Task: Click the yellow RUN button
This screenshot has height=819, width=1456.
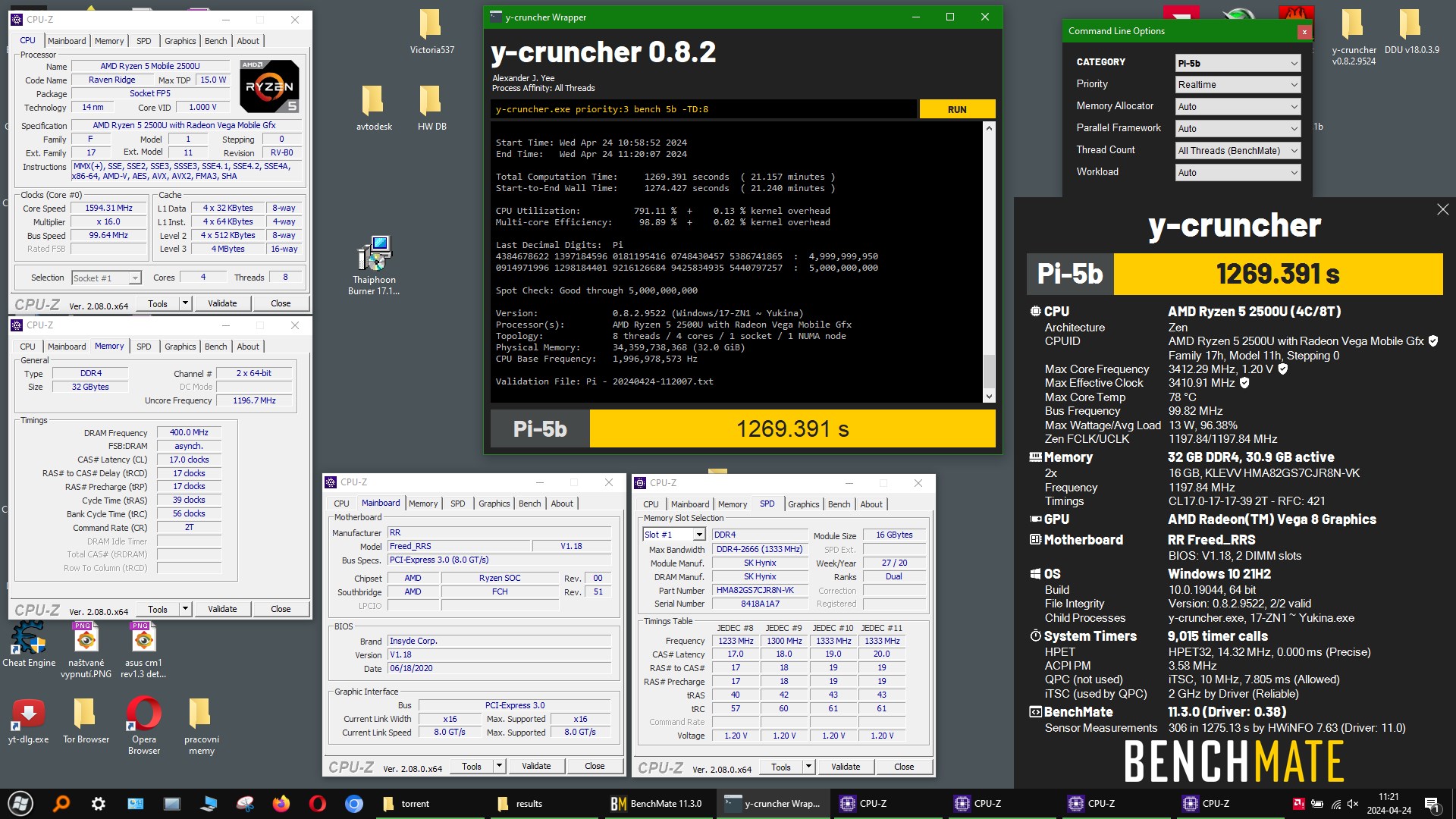Action: point(957,109)
